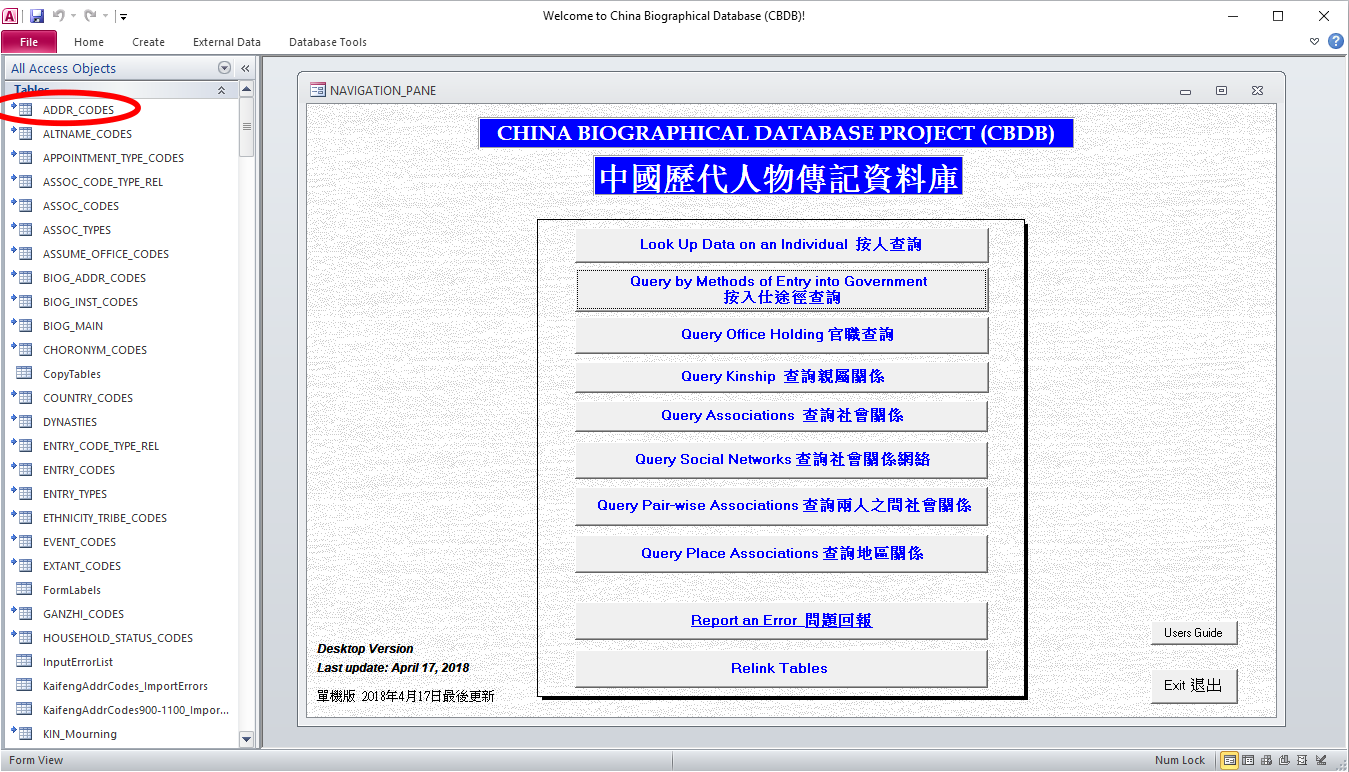Collapse the Tables group in navigation pane
This screenshot has height=772, width=1349.
tap(222, 90)
